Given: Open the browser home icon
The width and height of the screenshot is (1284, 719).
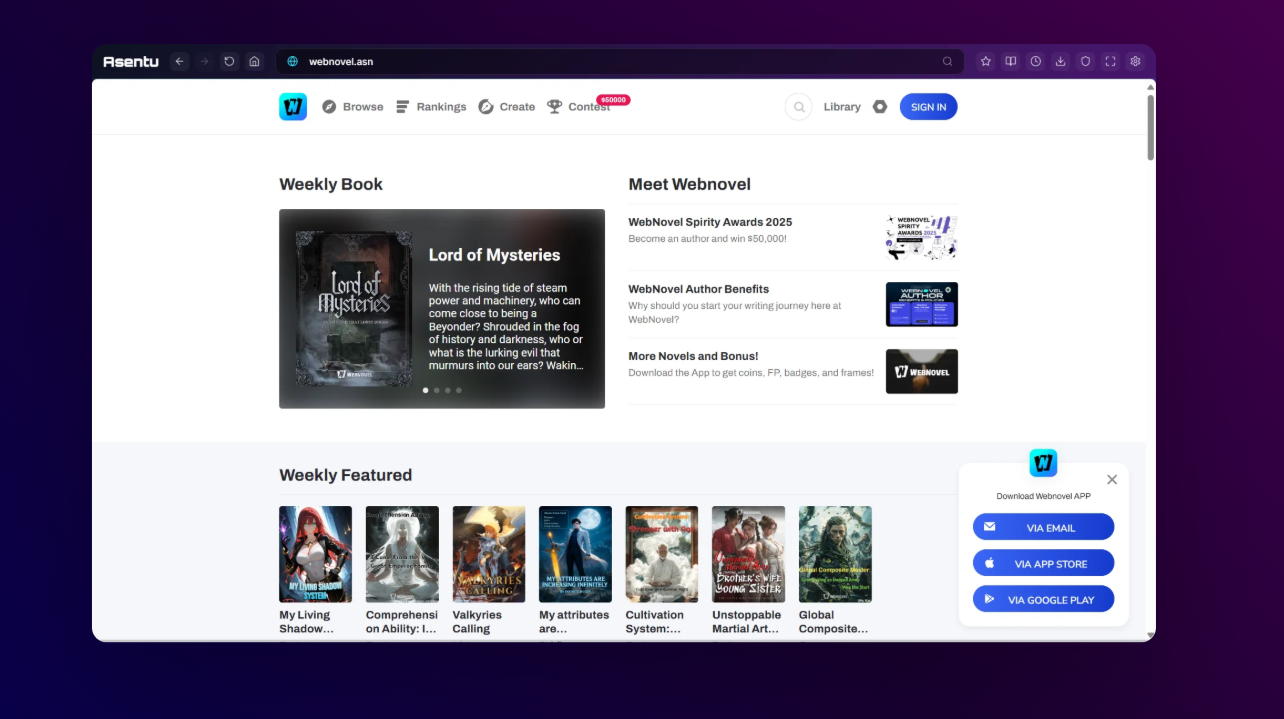Looking at the screenshot, I should [254, 61].
